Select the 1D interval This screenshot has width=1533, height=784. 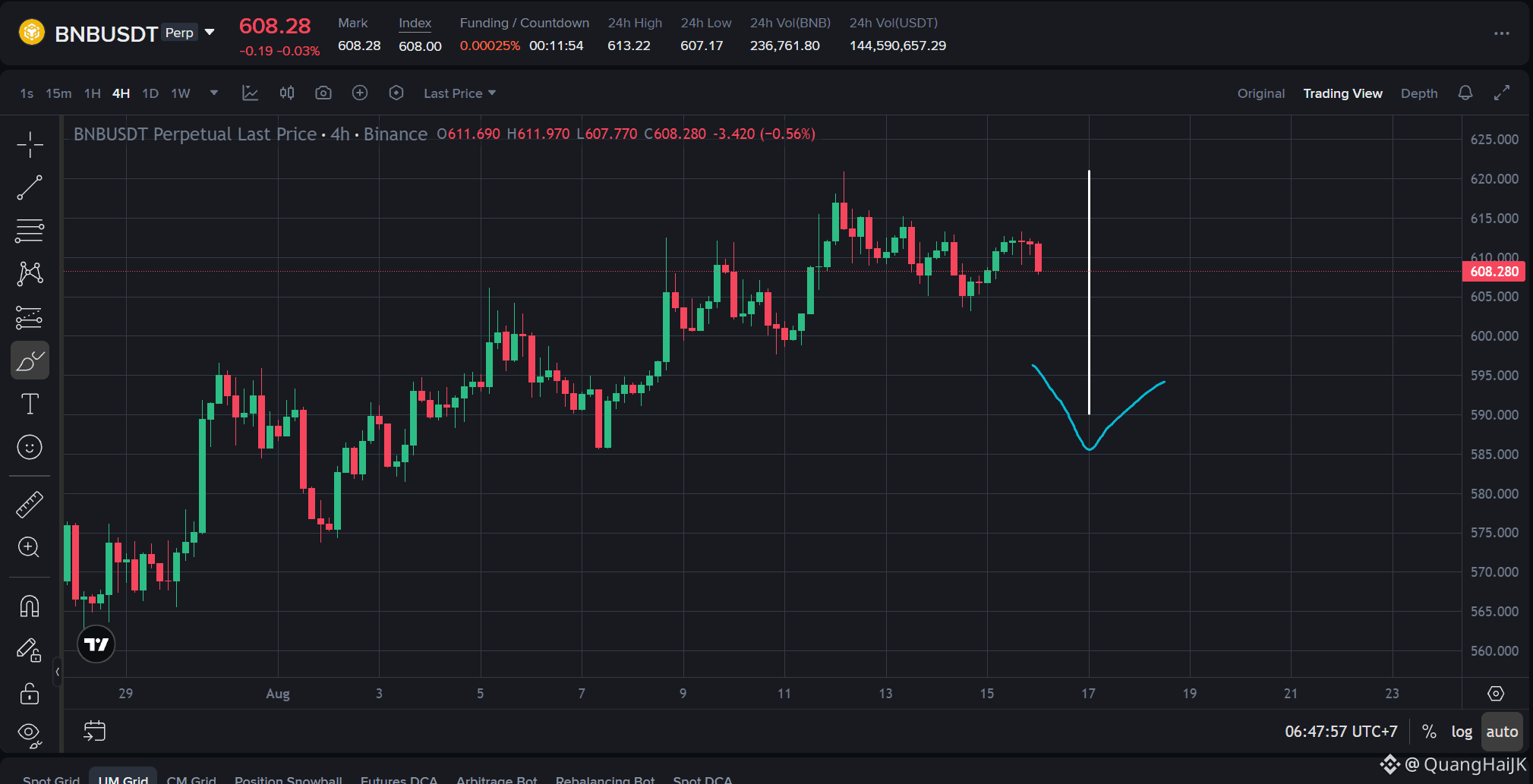[150, 93]
